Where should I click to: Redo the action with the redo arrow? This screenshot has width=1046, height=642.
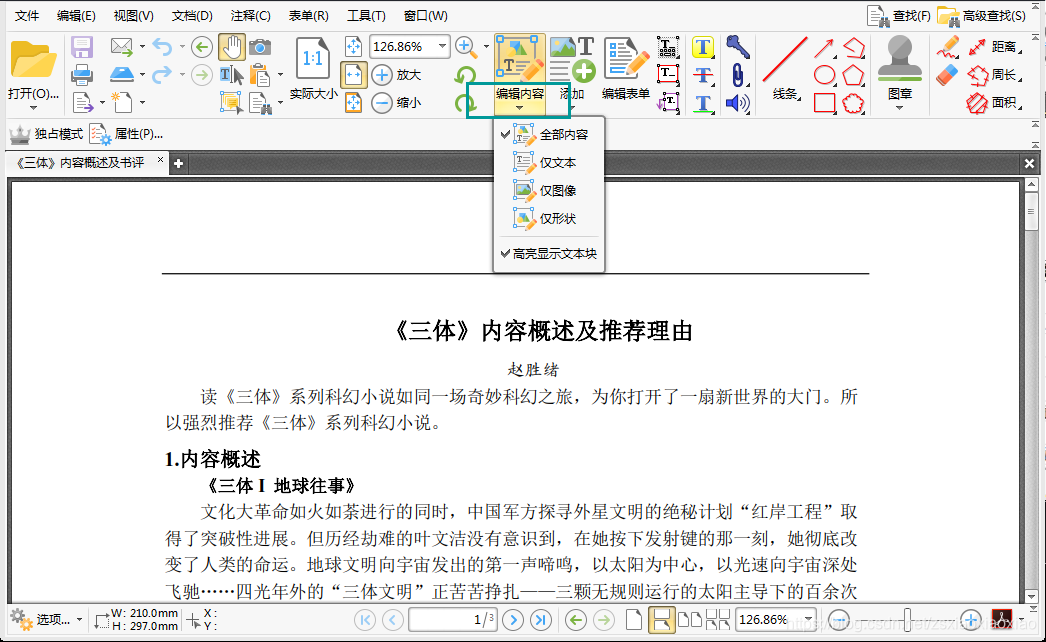click(162, 75)
